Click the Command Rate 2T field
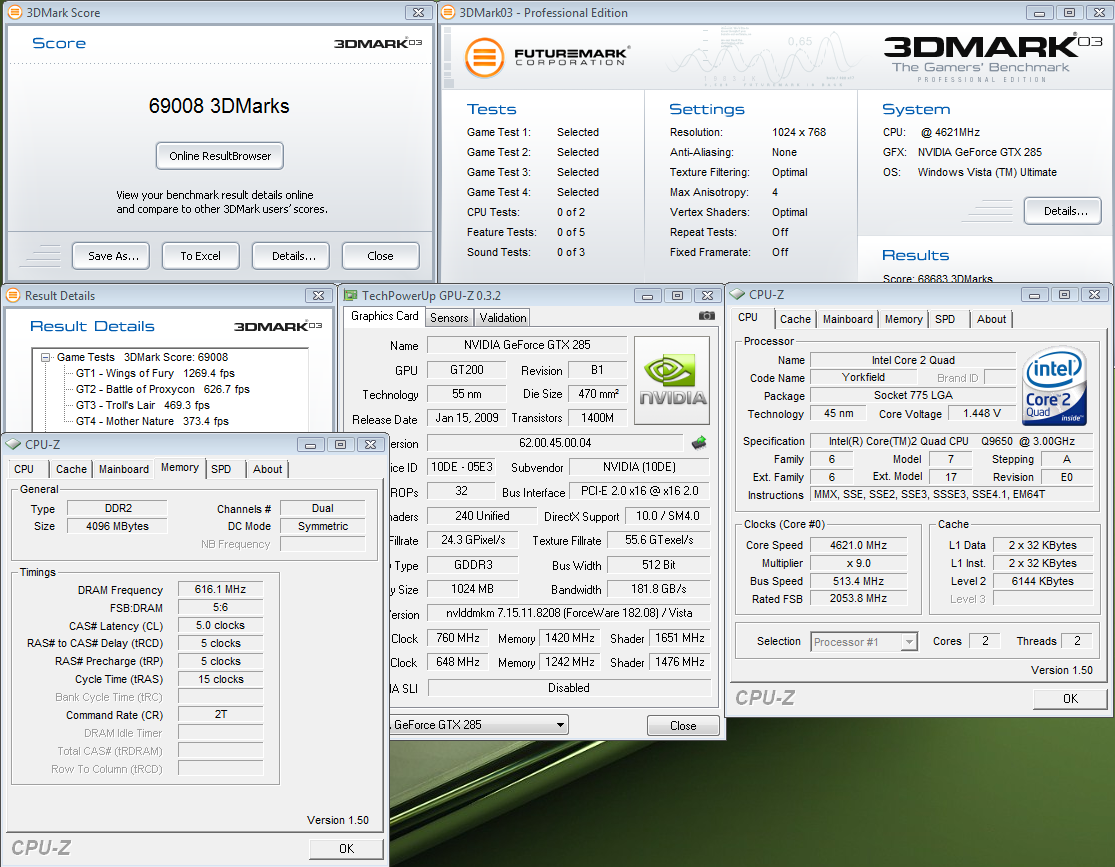 (x=220, y=714)
